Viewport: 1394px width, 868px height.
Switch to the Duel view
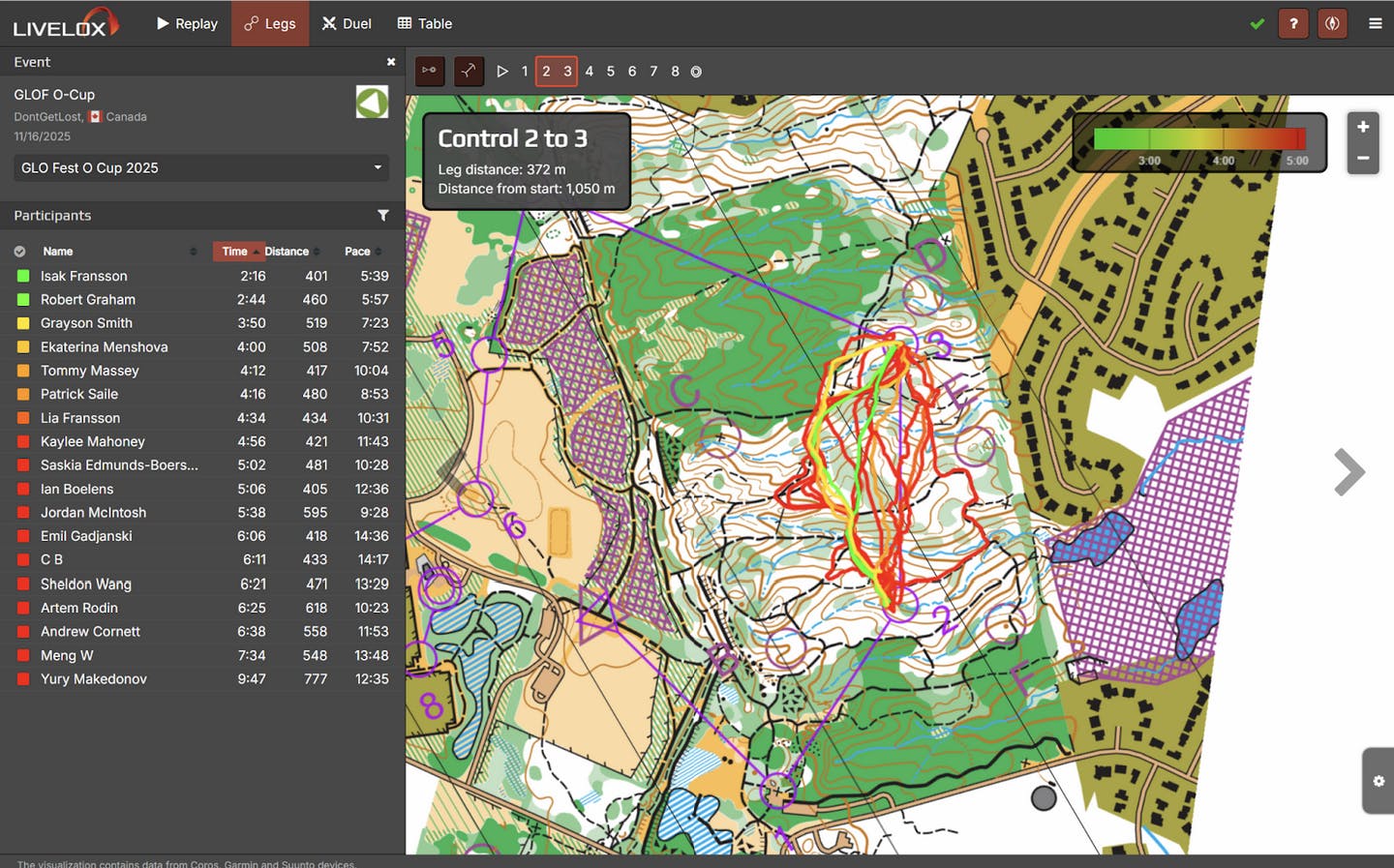pyautogui.click(x=347, y=23)
